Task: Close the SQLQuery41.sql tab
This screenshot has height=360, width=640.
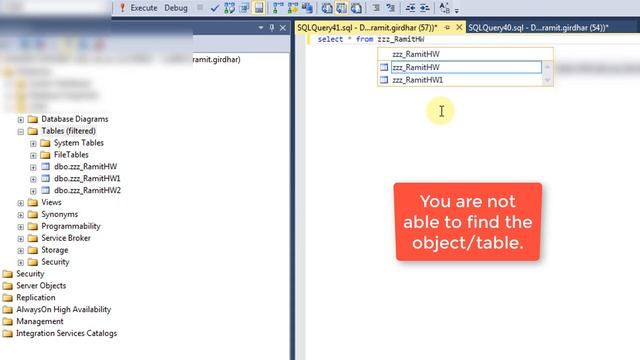Action: (459, 27)
